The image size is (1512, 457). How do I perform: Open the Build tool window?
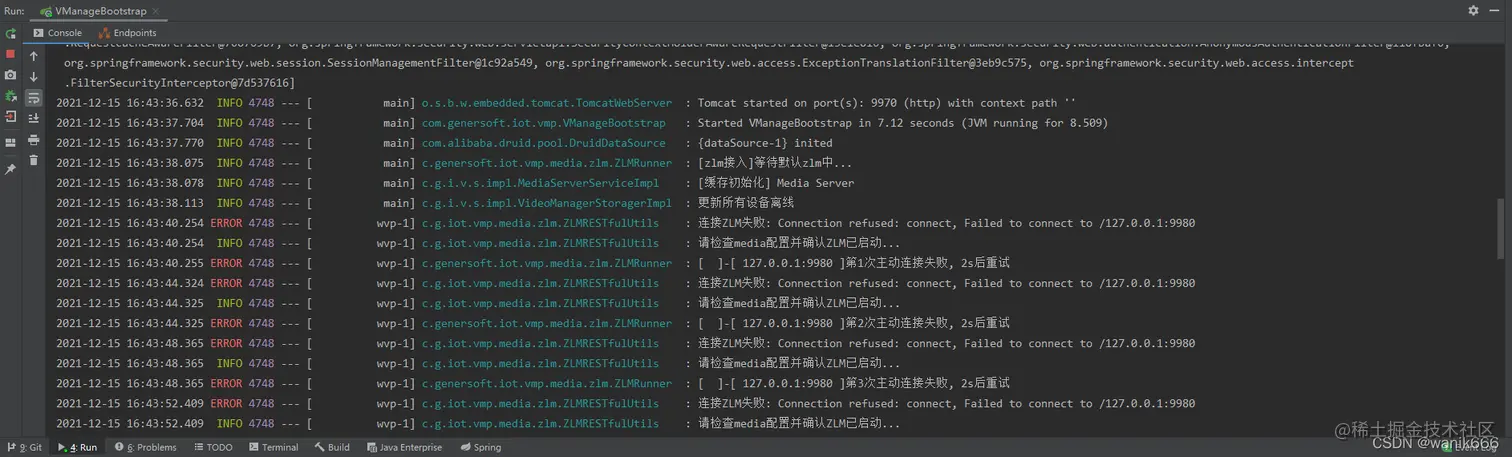[x=332, y=447]
